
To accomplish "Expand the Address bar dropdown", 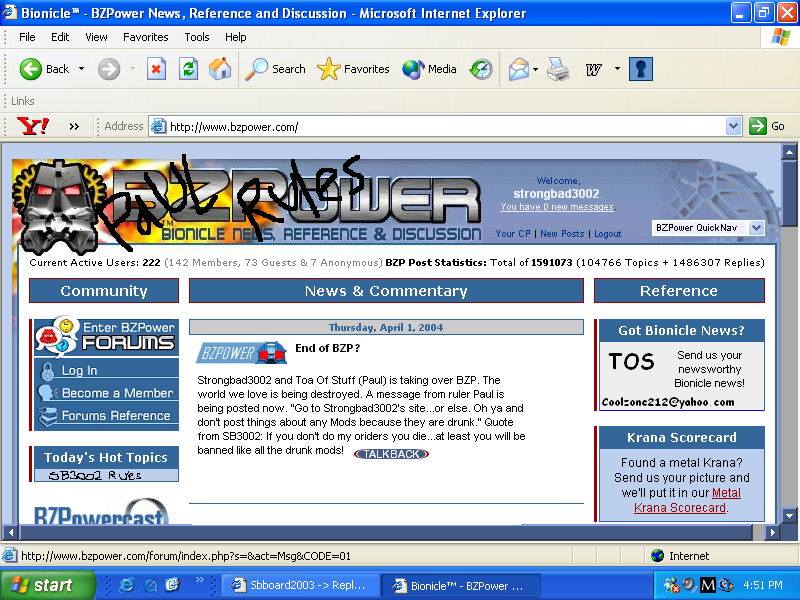I will click(x=733, y=126).
